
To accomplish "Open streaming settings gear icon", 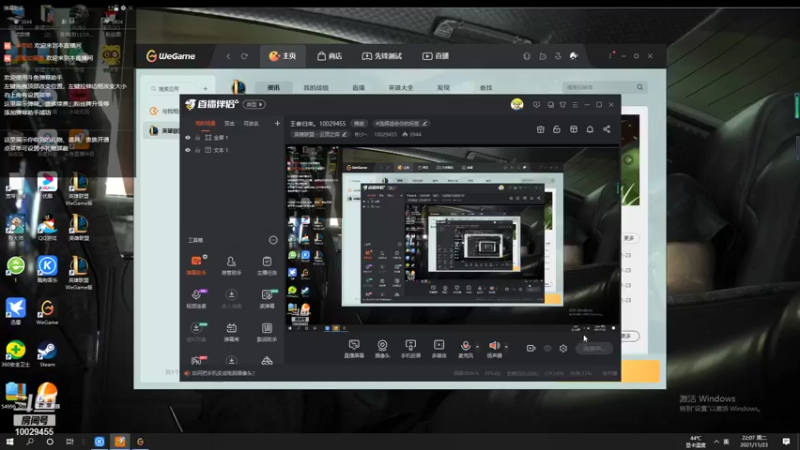I will [563, 348].
